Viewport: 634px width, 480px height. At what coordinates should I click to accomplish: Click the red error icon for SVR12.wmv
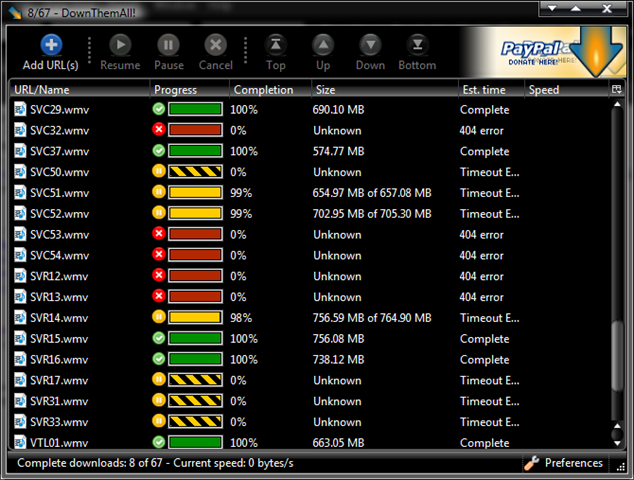(159, 275)
